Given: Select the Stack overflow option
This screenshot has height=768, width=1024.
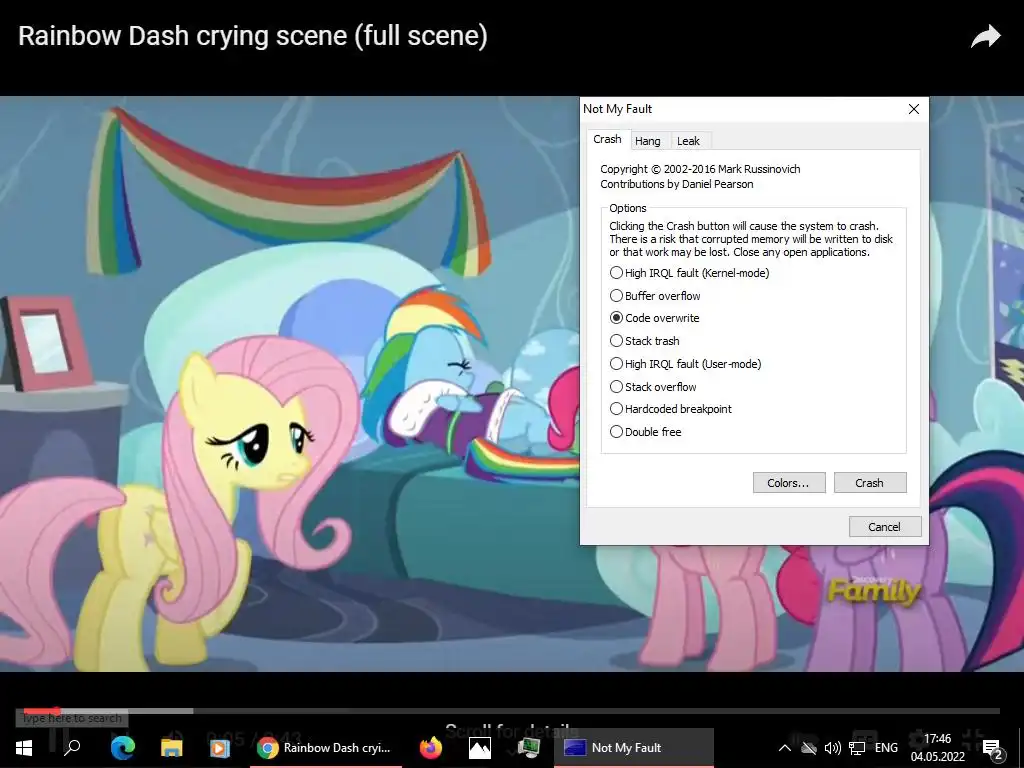Looking at the screenshot, I should pyautogui.click(x=653, y=387).
